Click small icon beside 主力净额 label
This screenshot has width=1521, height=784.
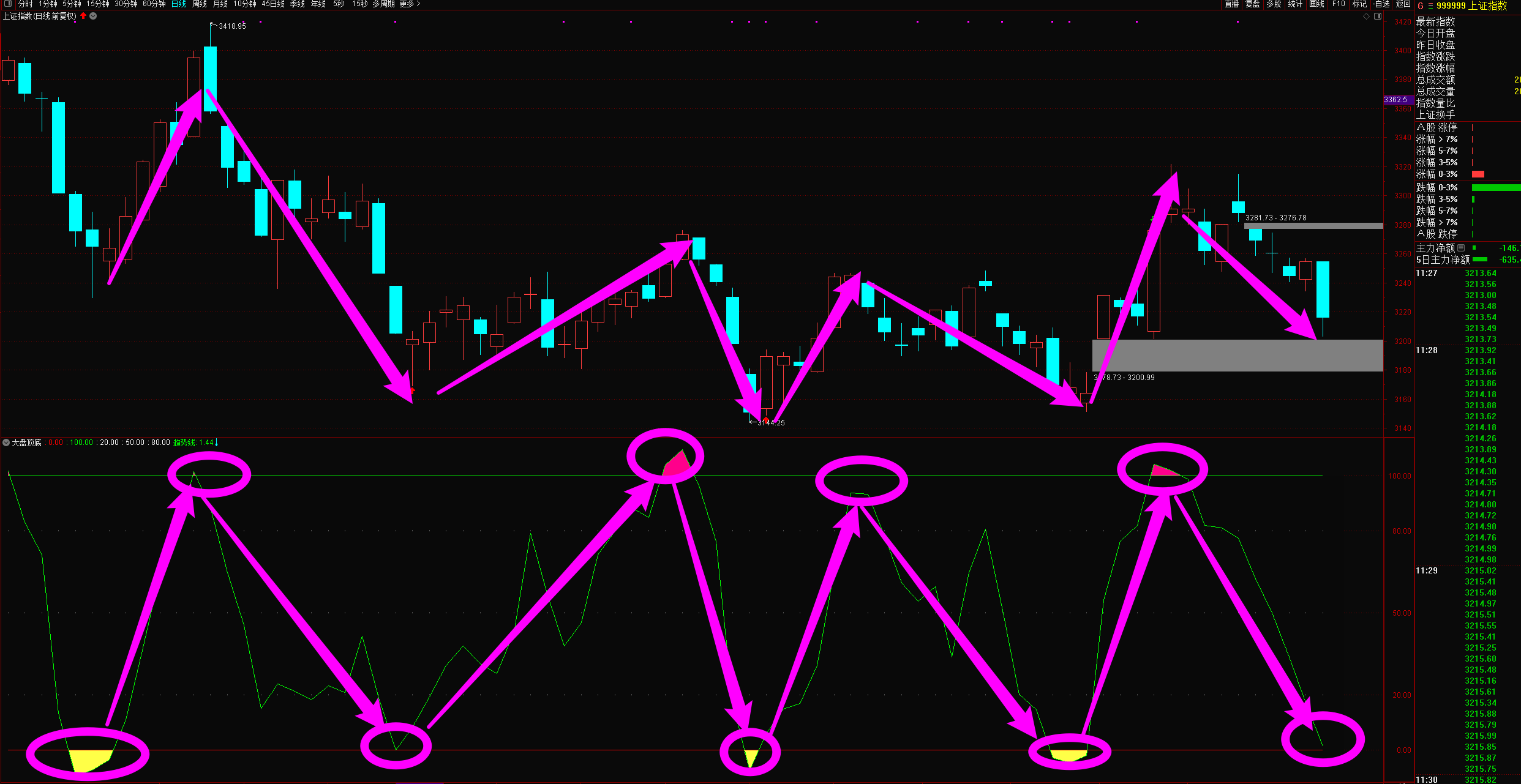(x=1461, y=248)
